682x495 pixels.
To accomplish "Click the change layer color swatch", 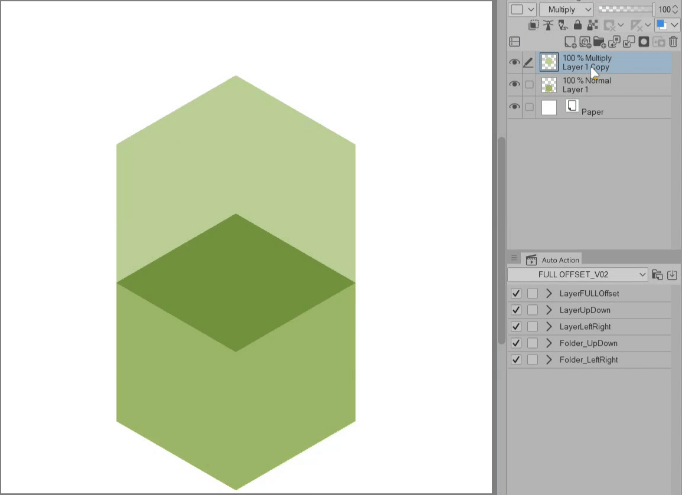I will coord(661,25).
